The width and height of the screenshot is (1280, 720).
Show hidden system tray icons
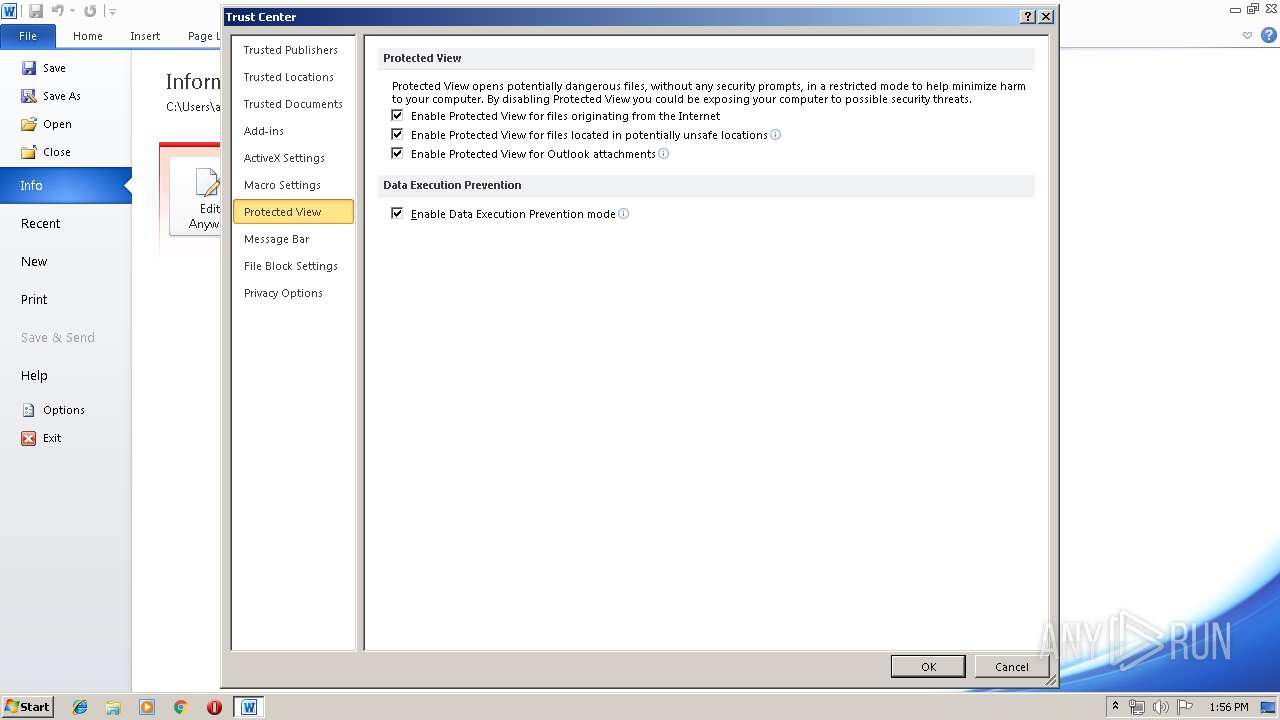1116,707
